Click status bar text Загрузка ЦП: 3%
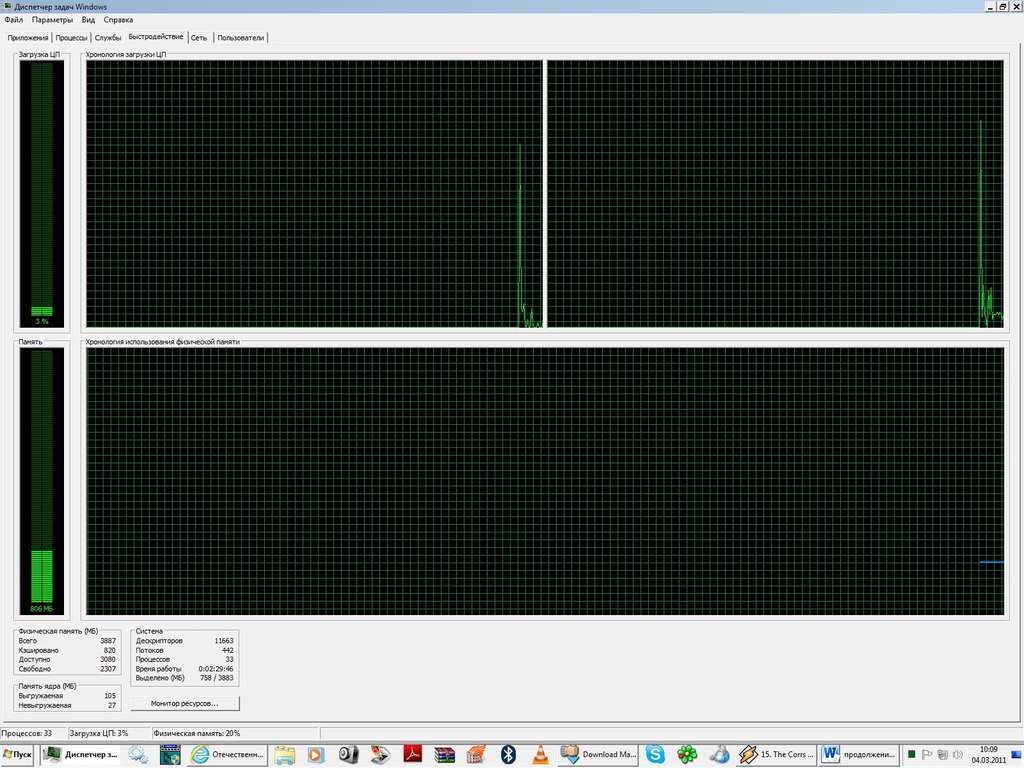Screen dimensions: 1024x768 [99, 733]
